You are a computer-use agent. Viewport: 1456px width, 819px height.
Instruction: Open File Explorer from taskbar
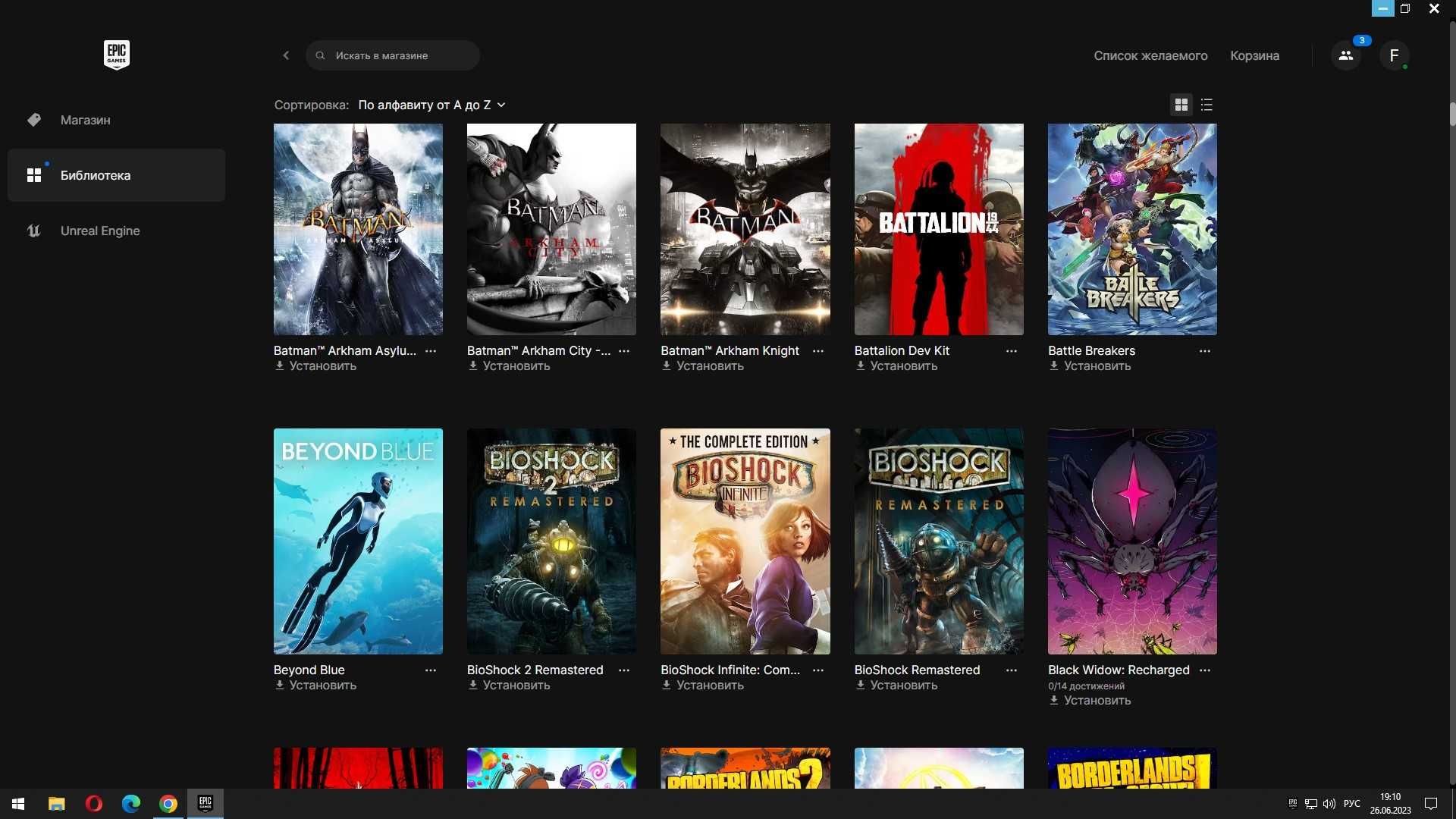tap(56, 804)
